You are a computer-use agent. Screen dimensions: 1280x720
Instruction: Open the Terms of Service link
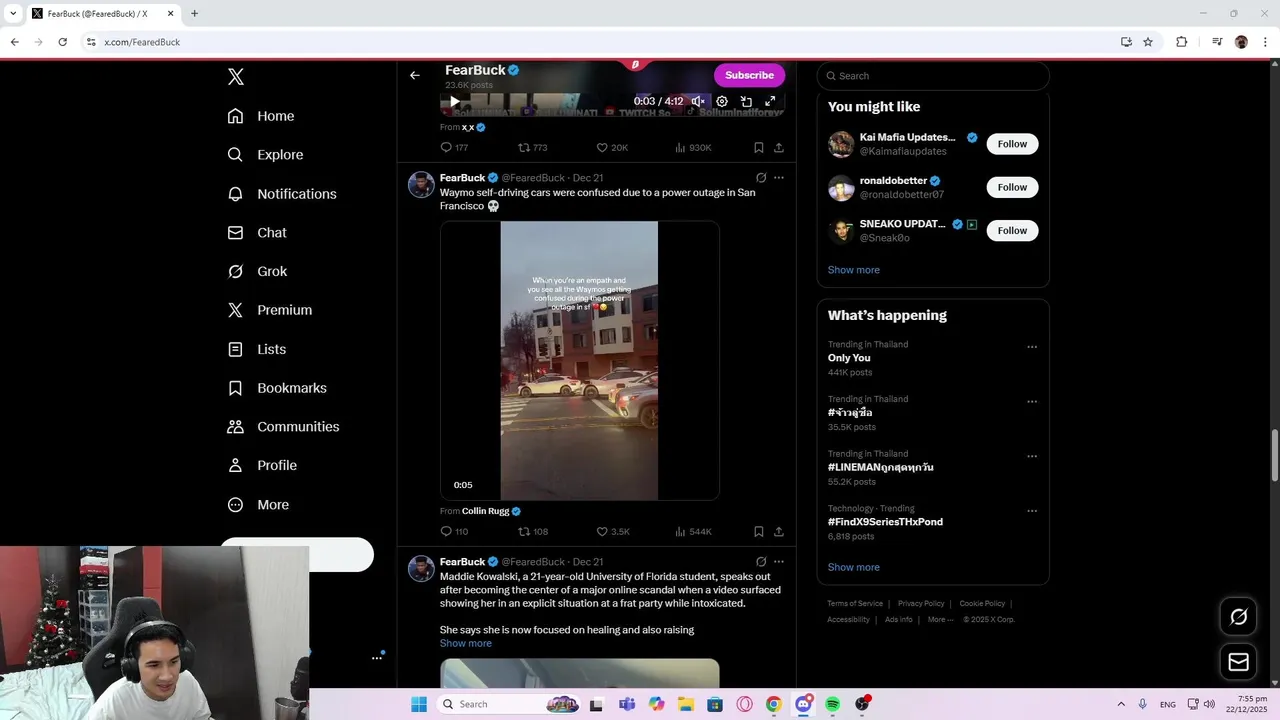click(855, 604)
